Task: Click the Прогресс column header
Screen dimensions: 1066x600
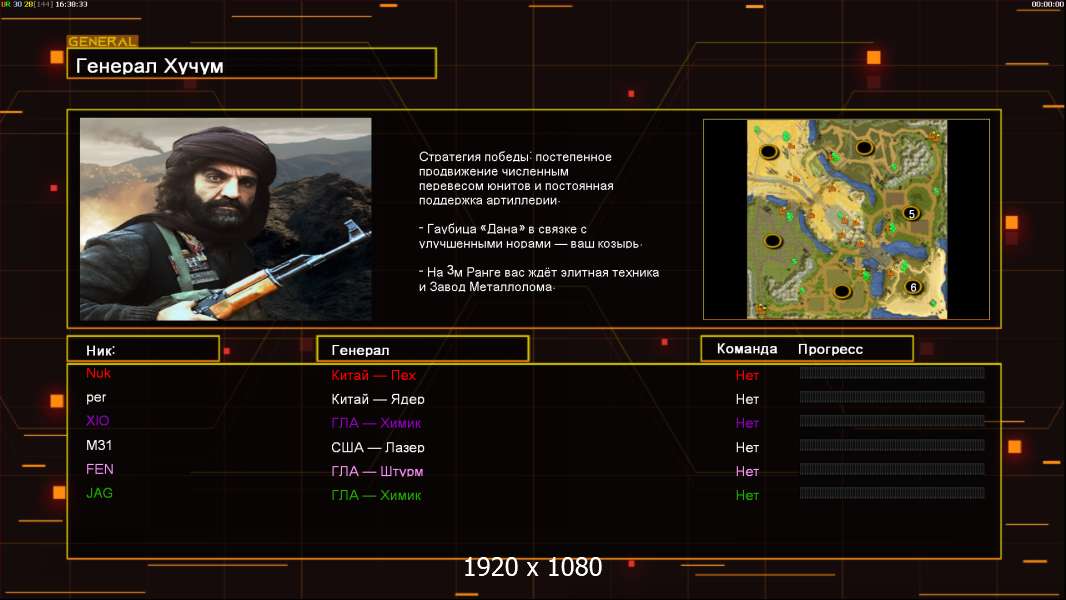Action: click(x=830, y=349)
